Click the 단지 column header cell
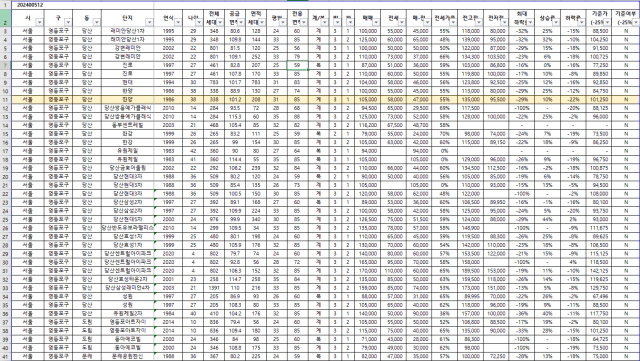Screen dimensions: 640x361 [127, 18]
